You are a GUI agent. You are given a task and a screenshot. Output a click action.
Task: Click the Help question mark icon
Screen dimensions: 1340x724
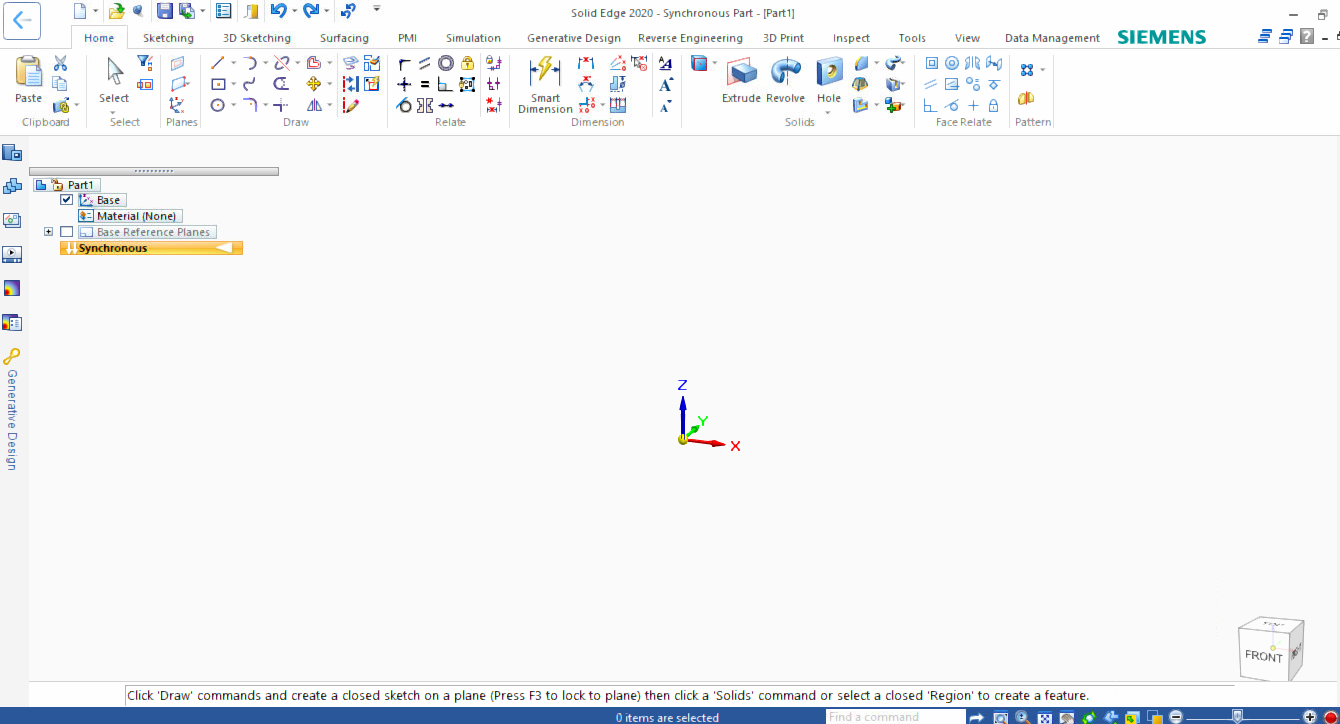[x=1307, y=36]
